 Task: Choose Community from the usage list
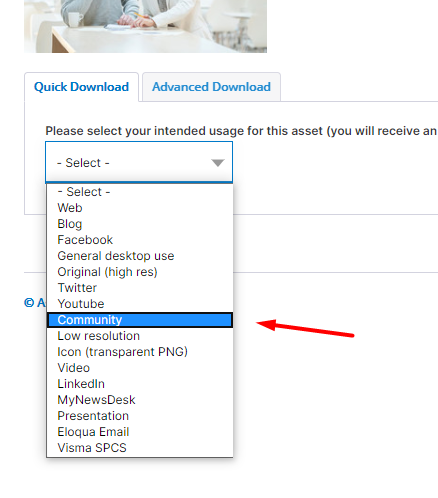point(140,320)
